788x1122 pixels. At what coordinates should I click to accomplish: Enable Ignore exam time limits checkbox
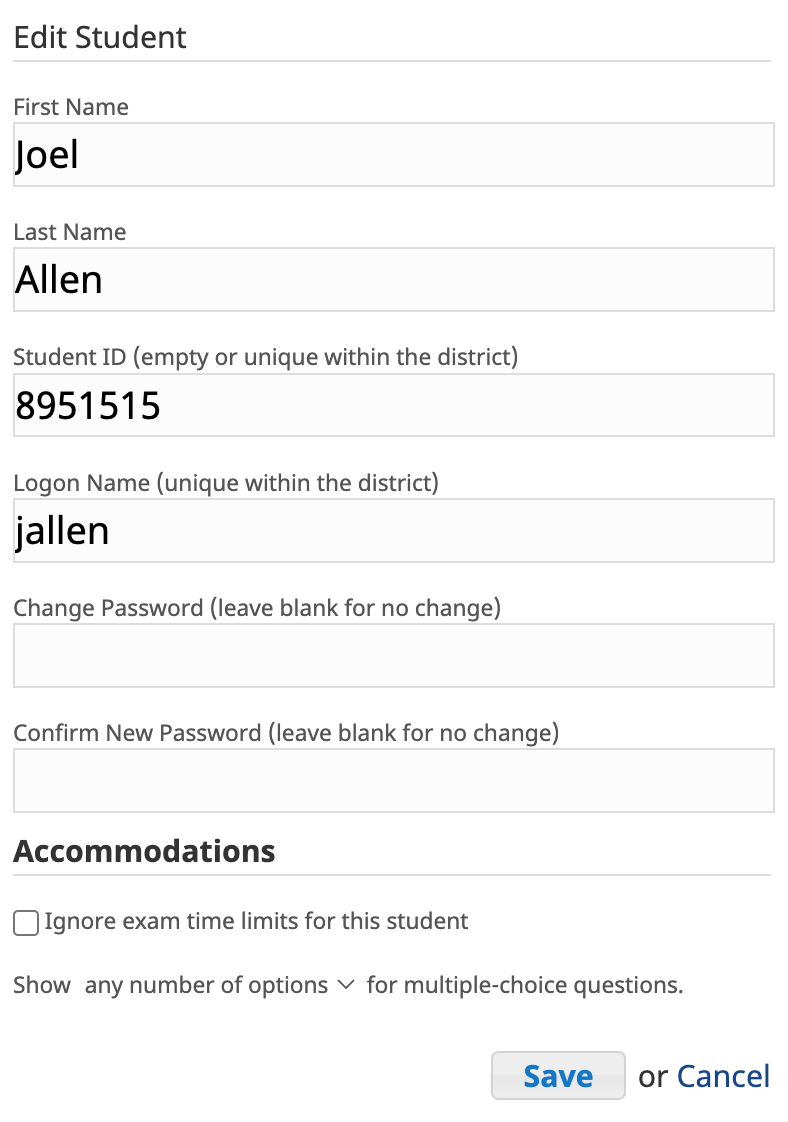tap(26, 923)
